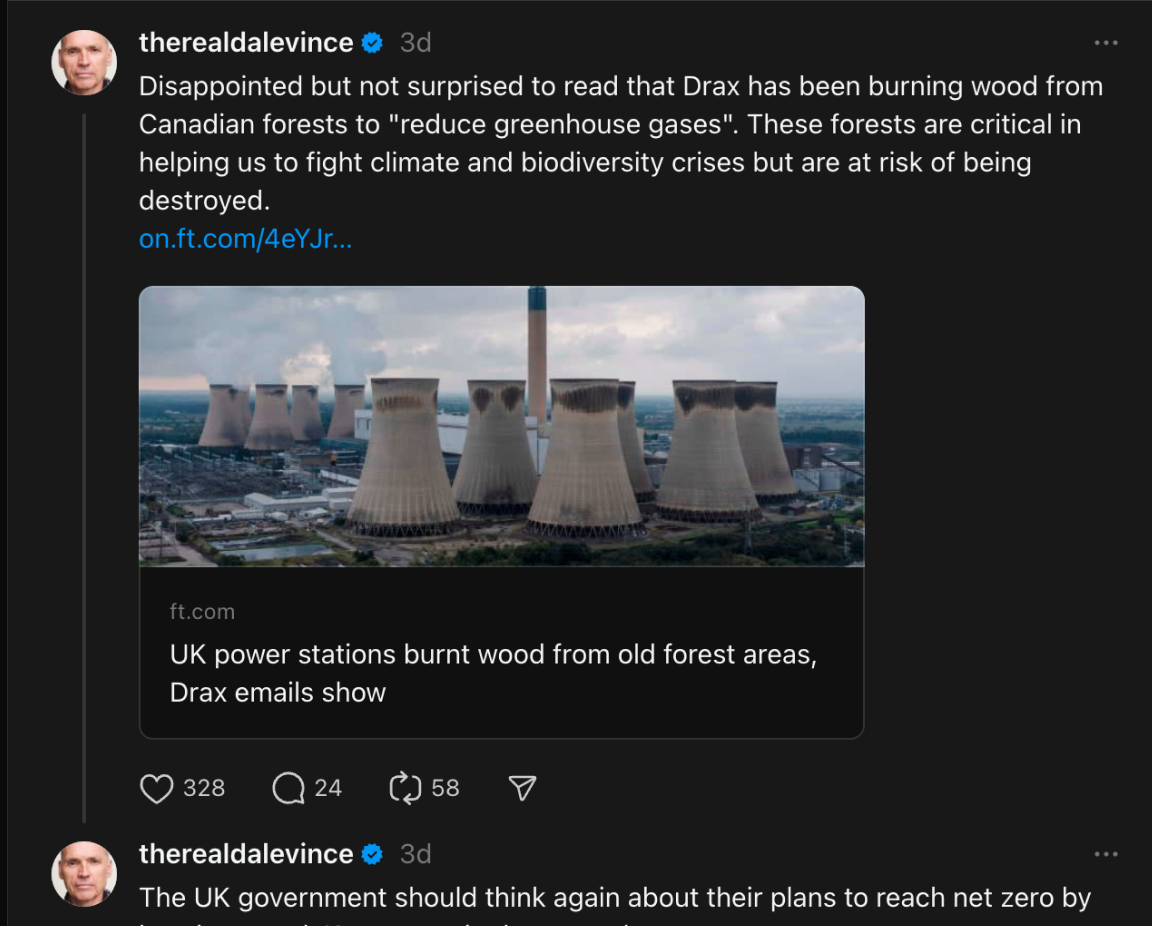This screenshot has height=926, width=1152.
Task: Open the cooling towers preview image
Action: [x=501, y=426]
